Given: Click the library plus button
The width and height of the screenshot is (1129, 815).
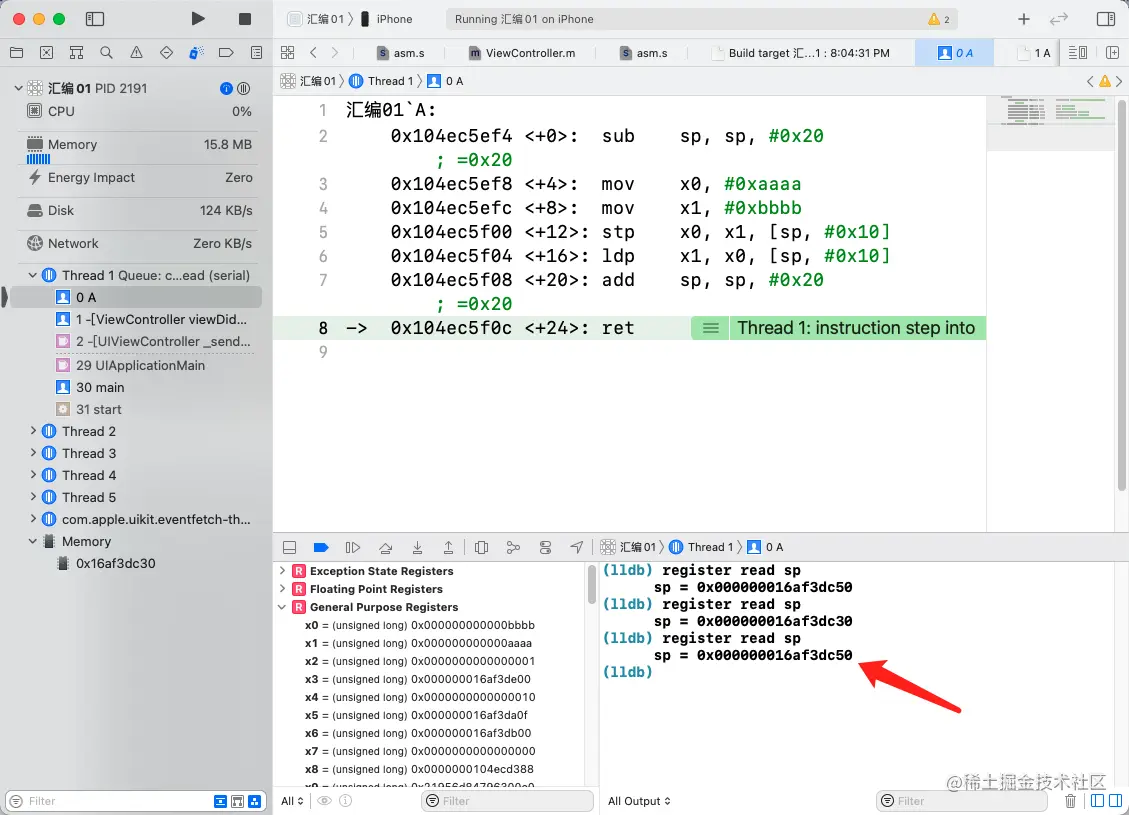Looking at the screenshot, I should tap(1024, 19).
